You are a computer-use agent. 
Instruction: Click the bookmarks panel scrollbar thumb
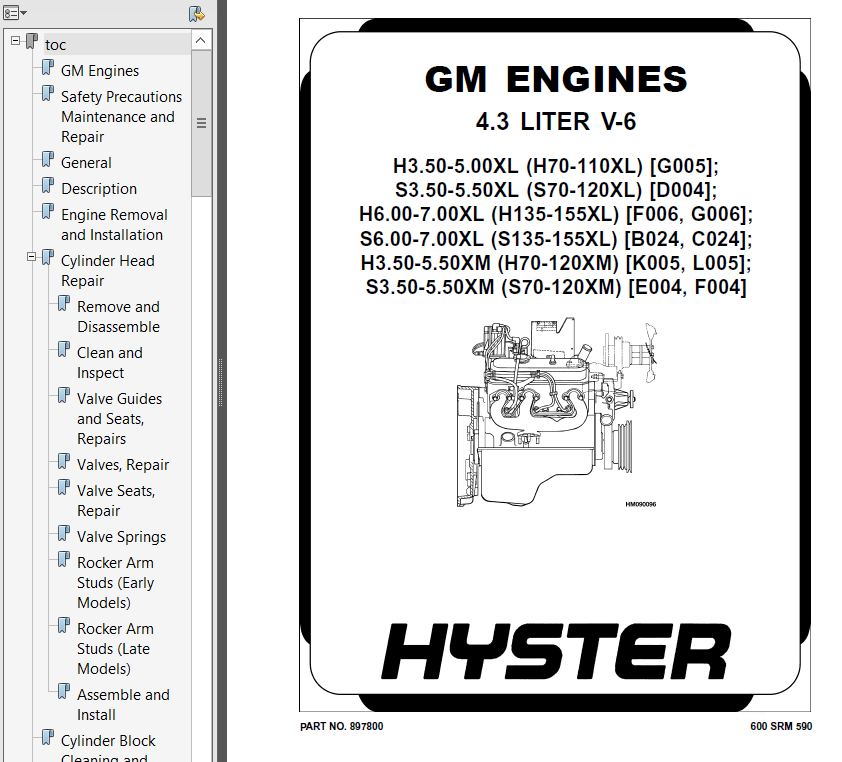click(201, 124)
